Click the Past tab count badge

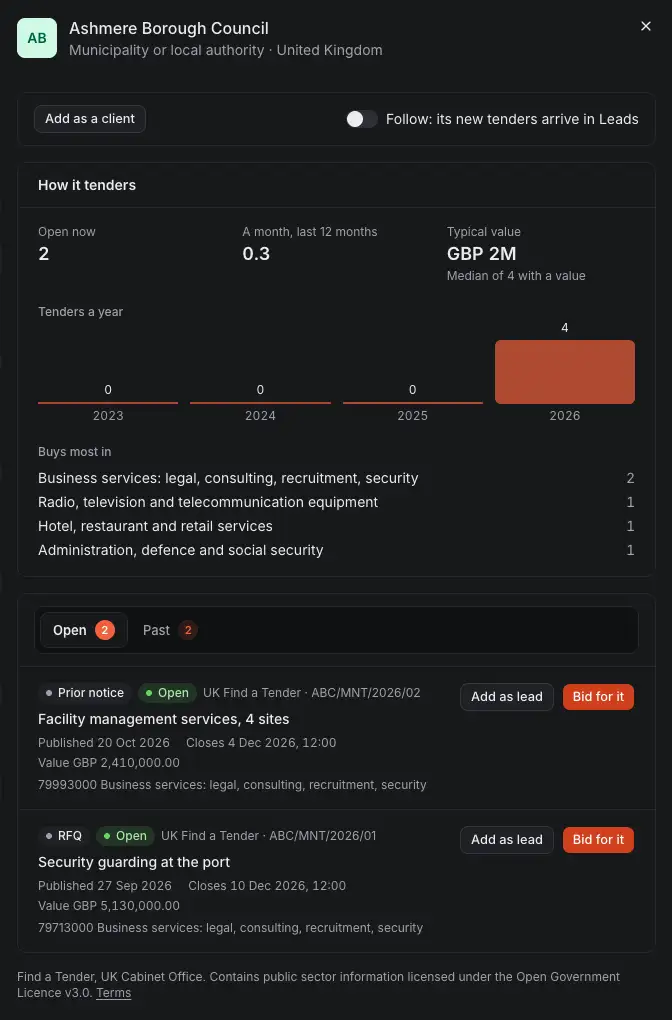tap(188, 630)
